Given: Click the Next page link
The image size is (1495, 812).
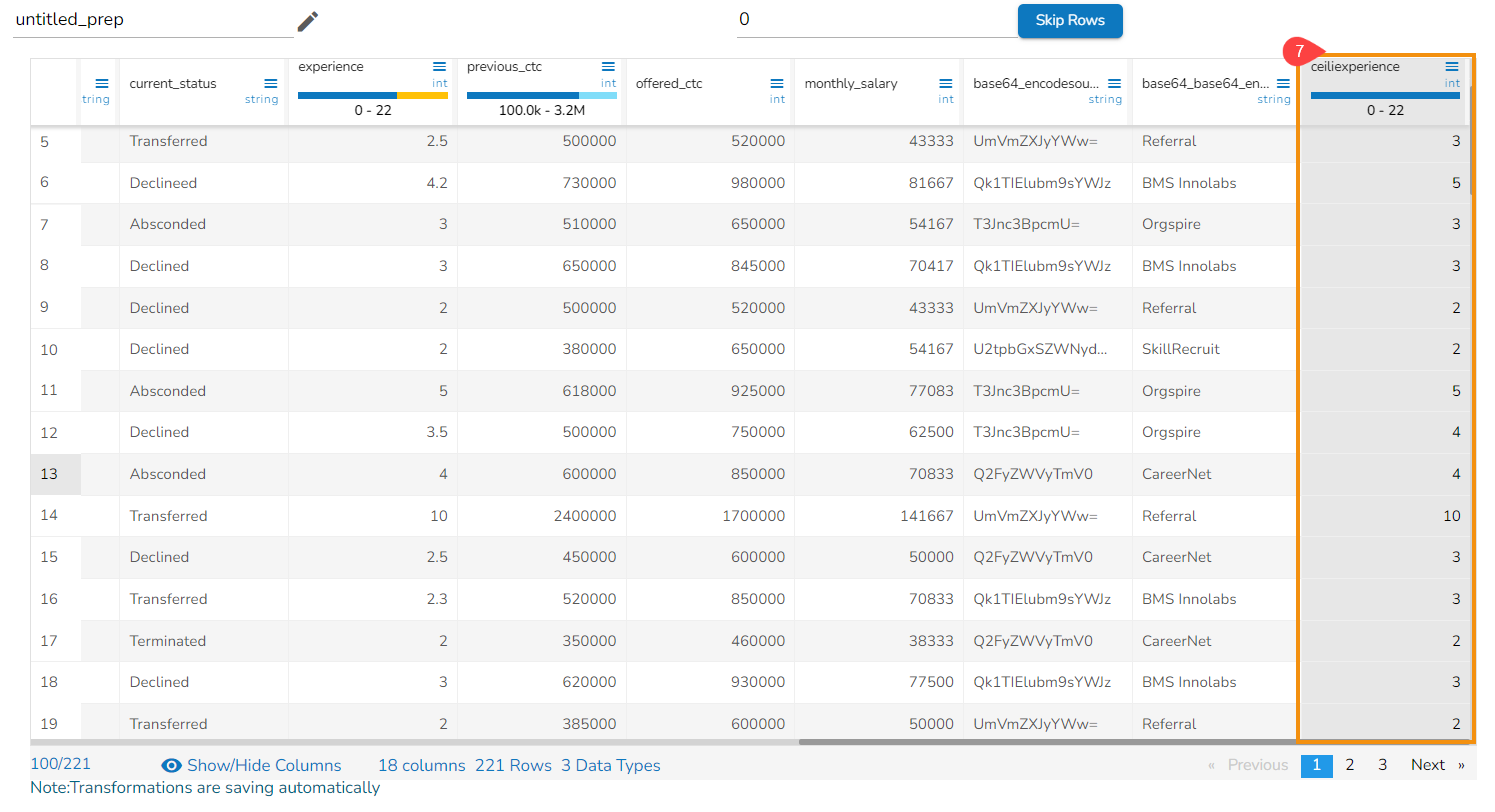Looking at the screenshot, I should coord(1428,765).
